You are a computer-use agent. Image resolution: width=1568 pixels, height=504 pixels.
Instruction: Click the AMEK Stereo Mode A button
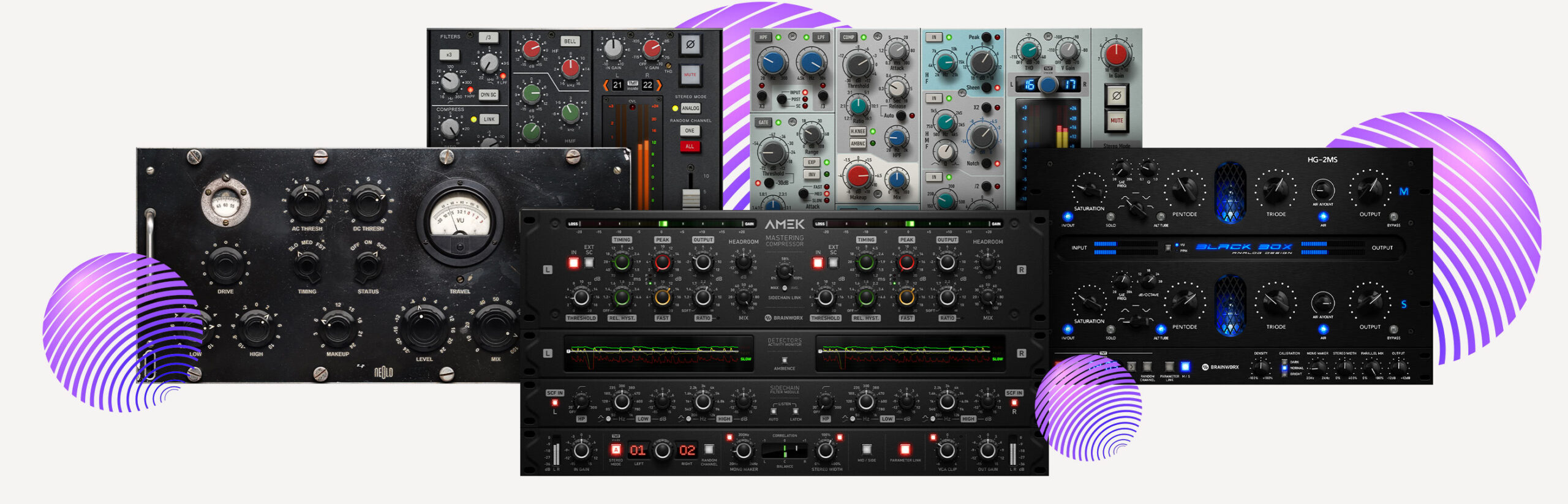(616, 449)
